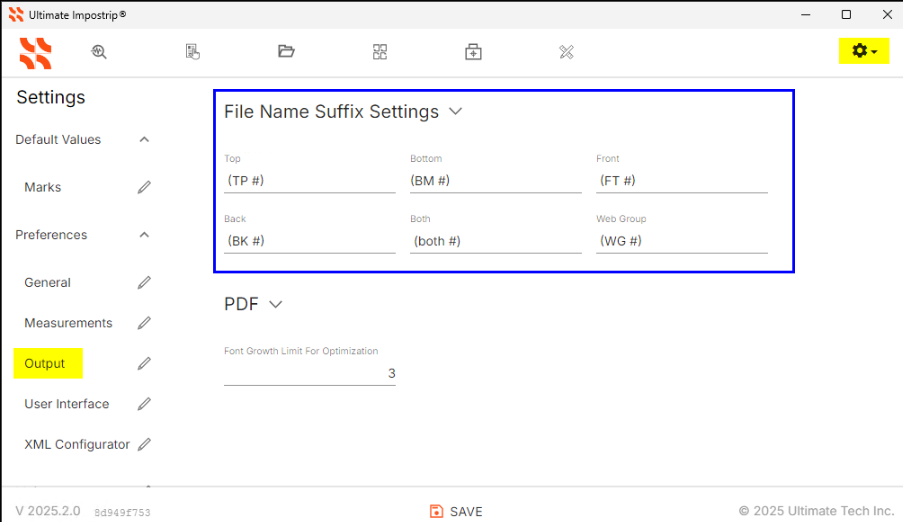903x522 pixels.
Task: Click the PDF section heading
Action: pyautogui.click(x=241, y=304)
